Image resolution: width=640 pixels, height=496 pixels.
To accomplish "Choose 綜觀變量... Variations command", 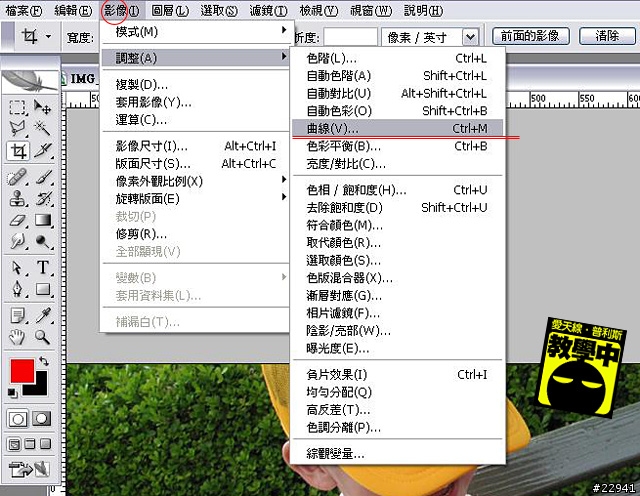I will [x=398, y=453].
